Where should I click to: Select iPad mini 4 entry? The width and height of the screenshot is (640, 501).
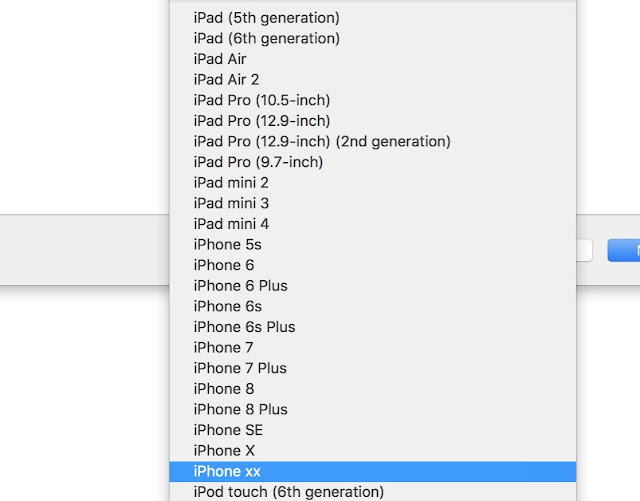(372, 224)
